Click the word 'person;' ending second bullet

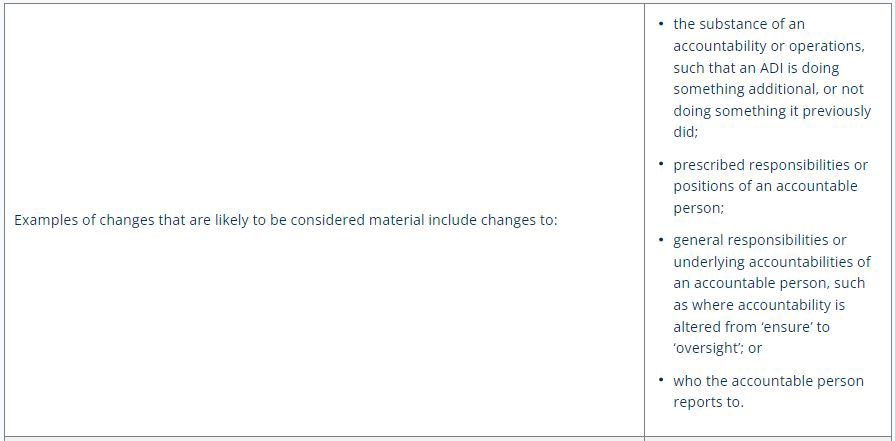pos(699,209)
